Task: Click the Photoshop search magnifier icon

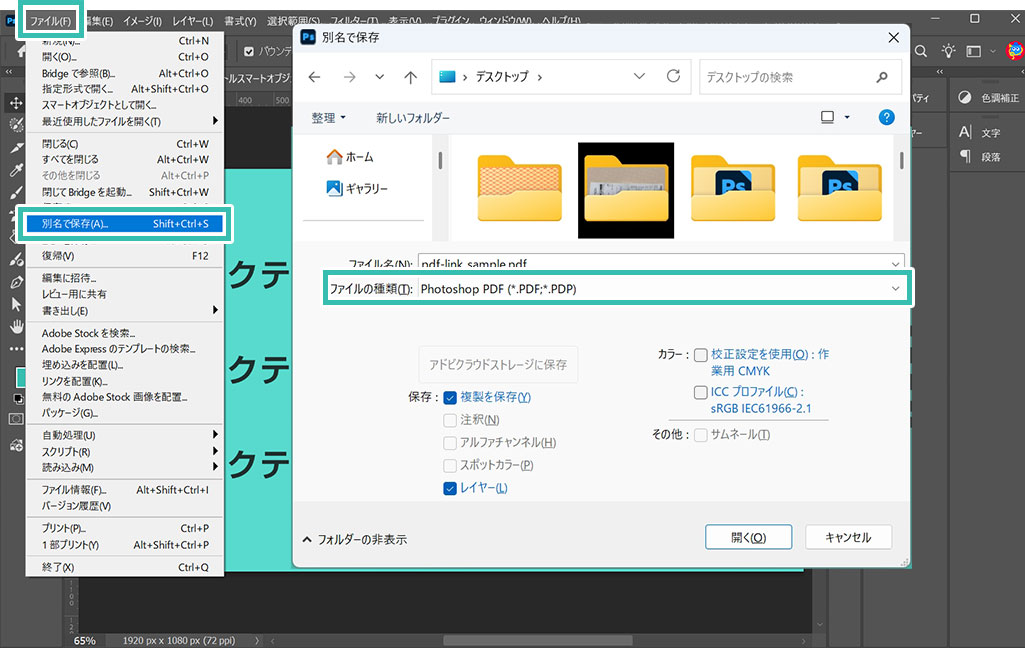Action: pyautogui.click(x=920, y=51)
